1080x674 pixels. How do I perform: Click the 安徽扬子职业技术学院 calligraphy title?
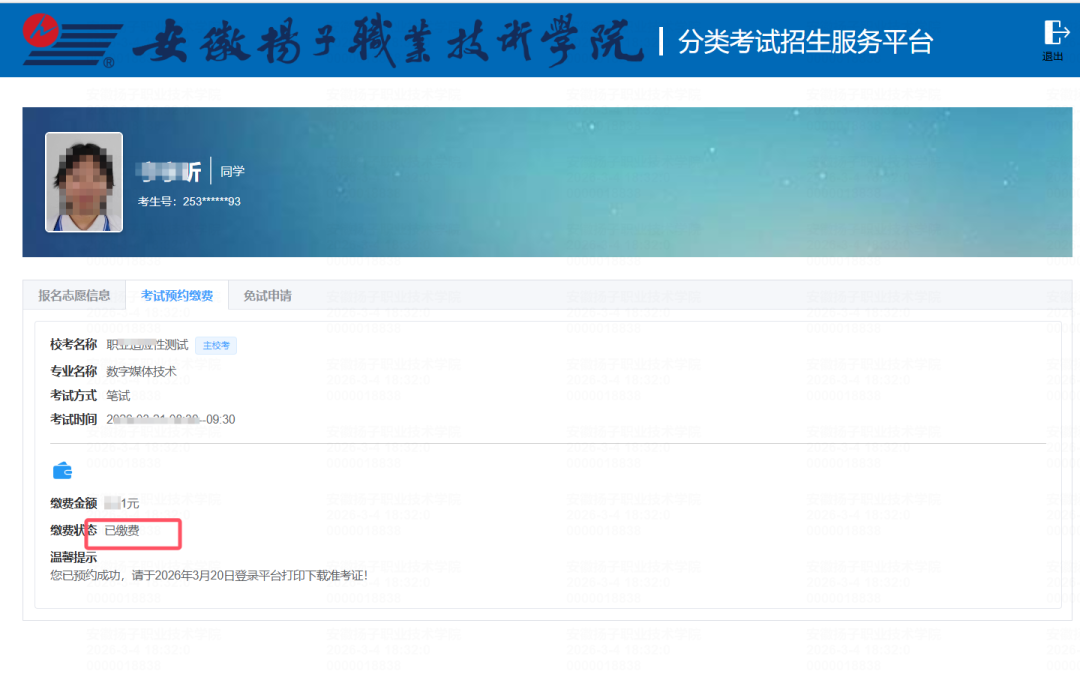pos(388,40)
